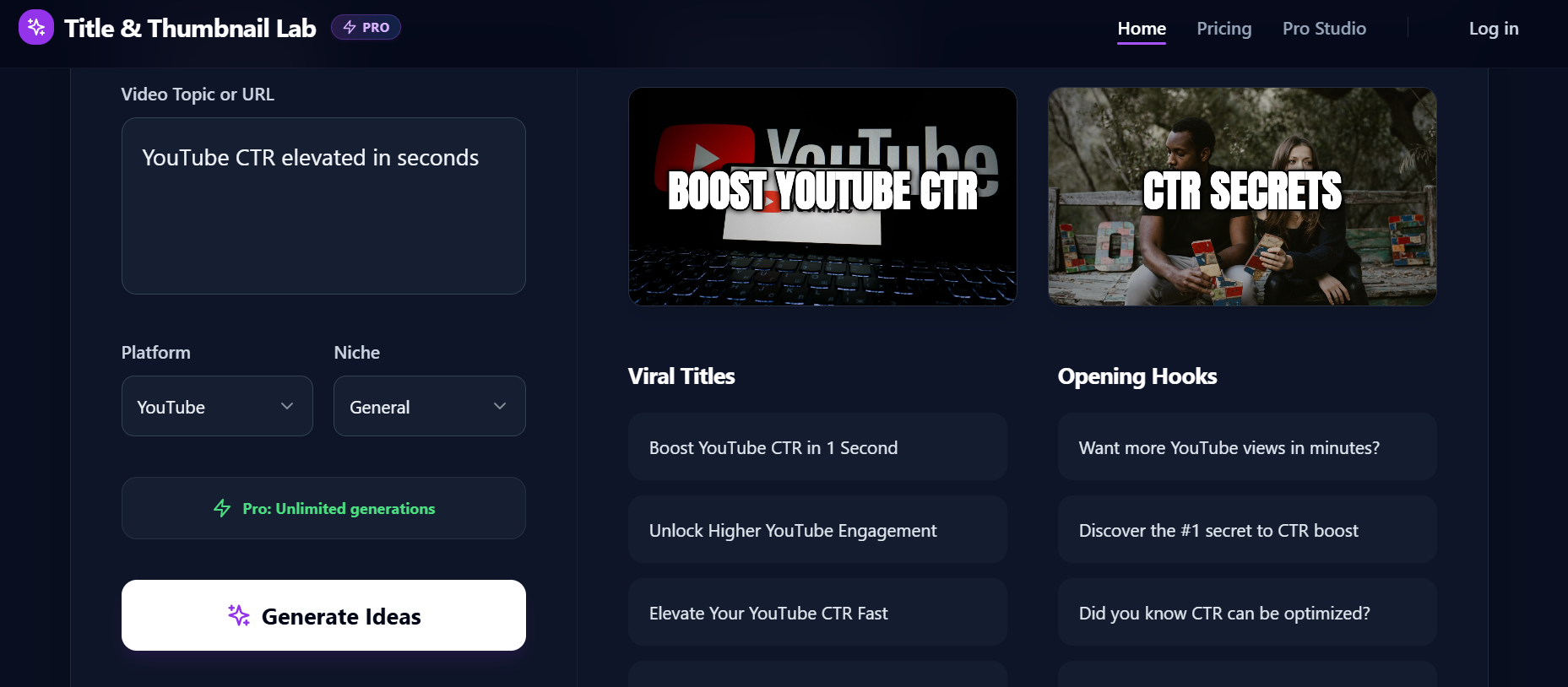This screenshot has height=687, width=1568.
Task: Click the lightning bolt in PRO badge
Action: pos(350,28)
